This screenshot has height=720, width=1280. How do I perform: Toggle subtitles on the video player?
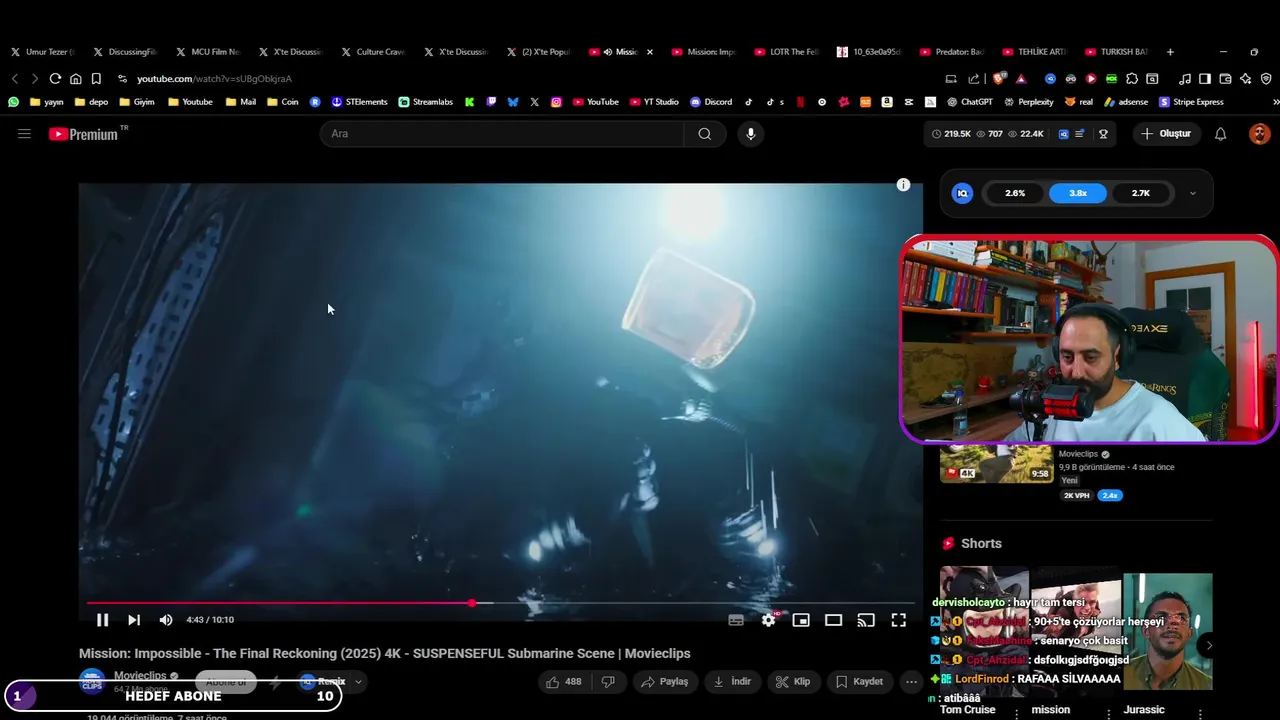coord(736,620)
